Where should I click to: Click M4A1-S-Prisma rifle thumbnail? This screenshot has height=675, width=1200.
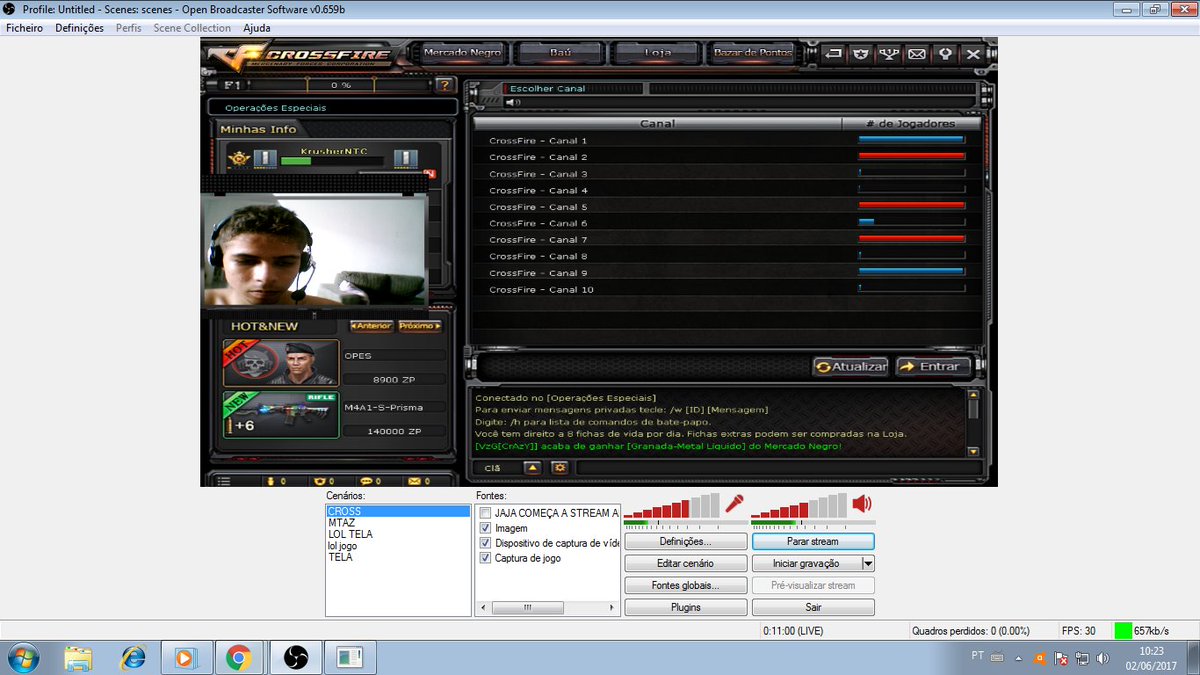pos(281,414)
